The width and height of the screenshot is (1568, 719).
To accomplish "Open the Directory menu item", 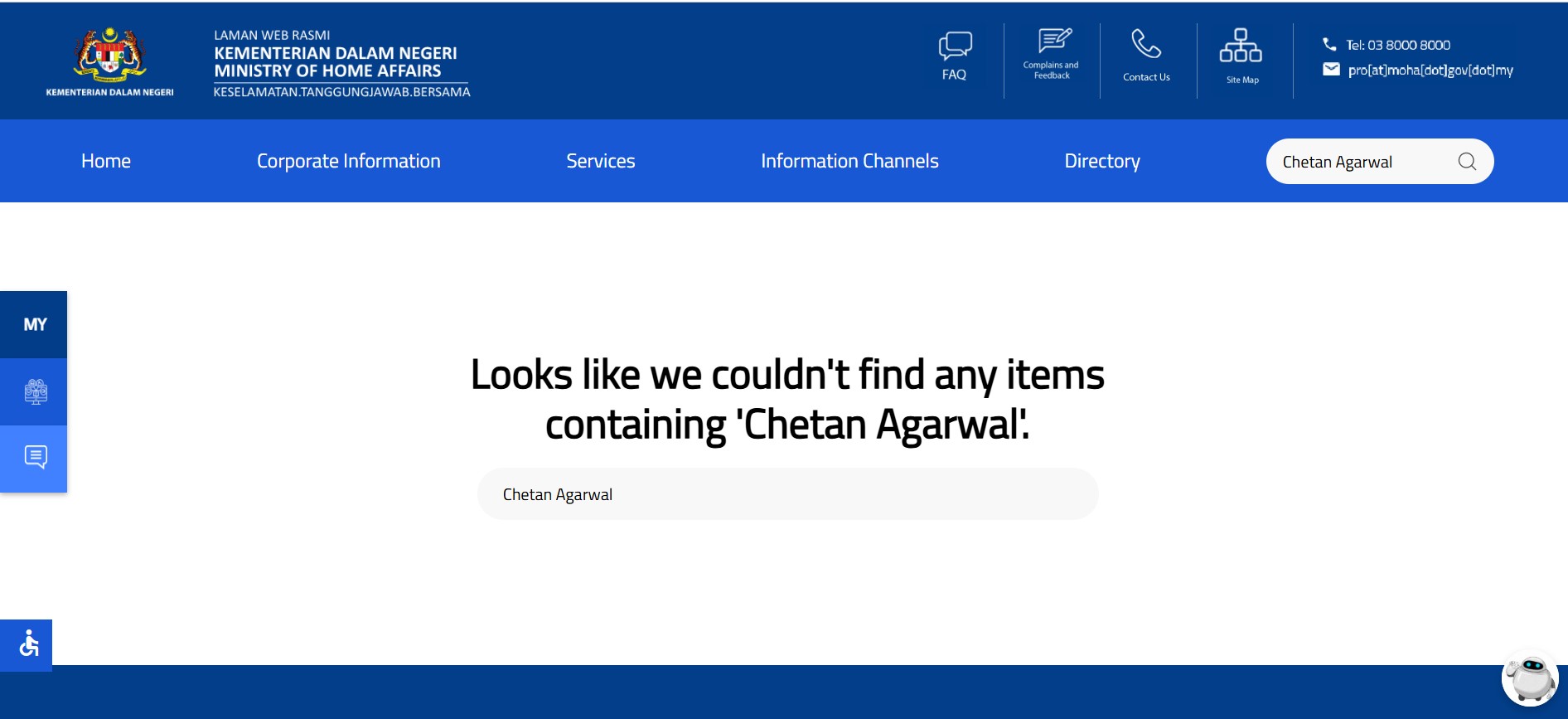I will tap(1101, 161).
